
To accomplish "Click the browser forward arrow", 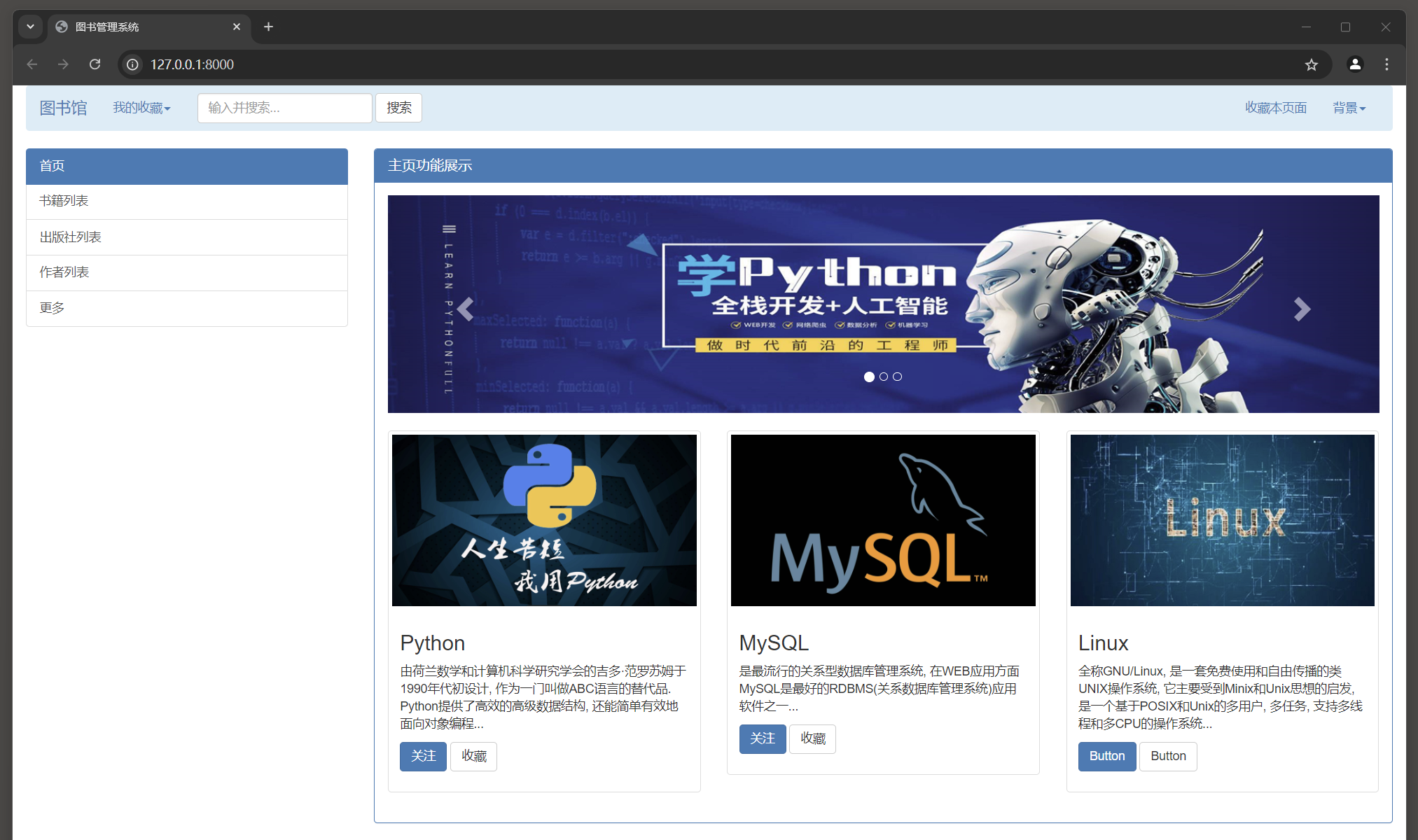I will click(64, 64).
